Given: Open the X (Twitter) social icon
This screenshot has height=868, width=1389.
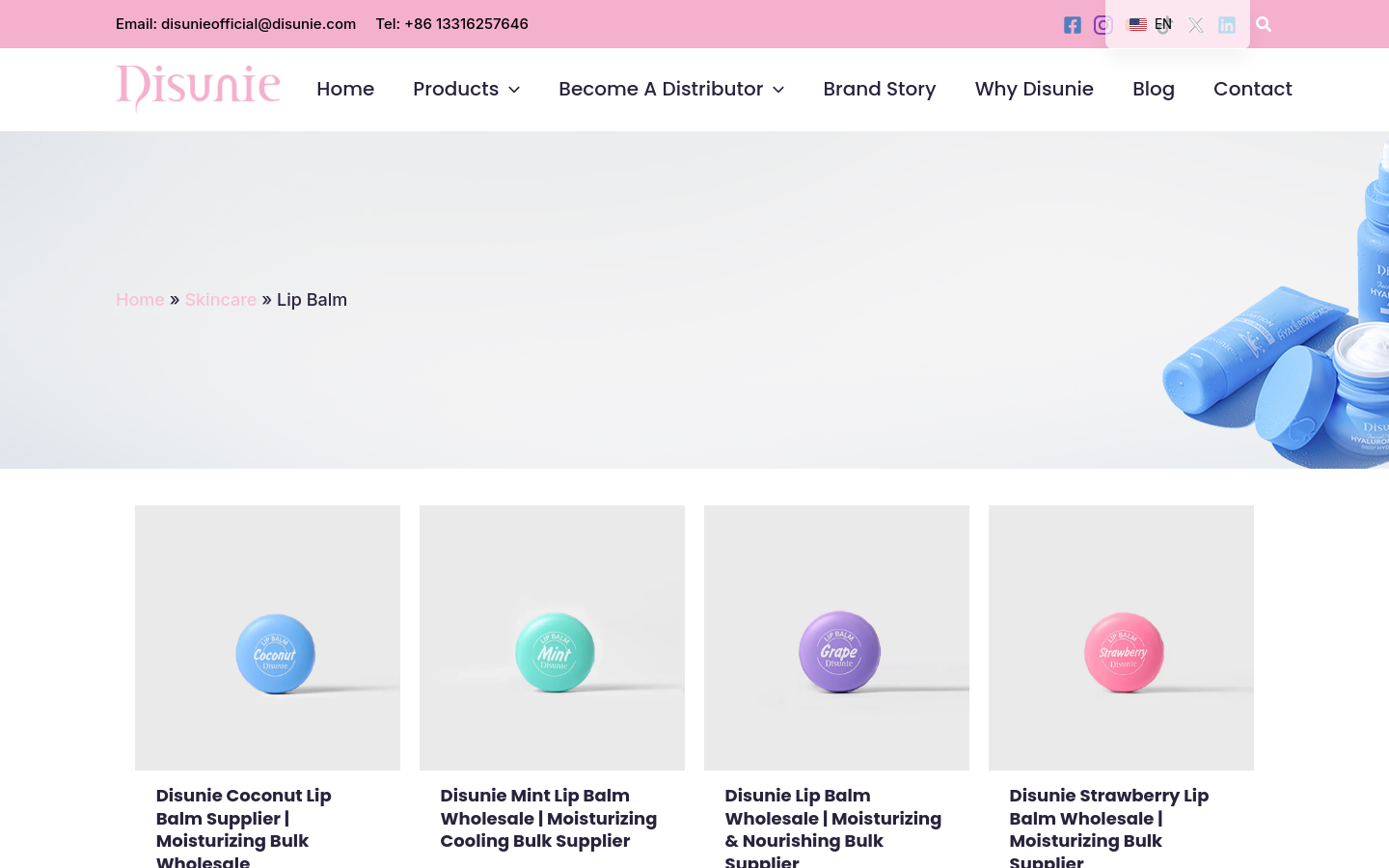Looking at the screenshot, I should pyautogui.click(x=1195, y=25).
